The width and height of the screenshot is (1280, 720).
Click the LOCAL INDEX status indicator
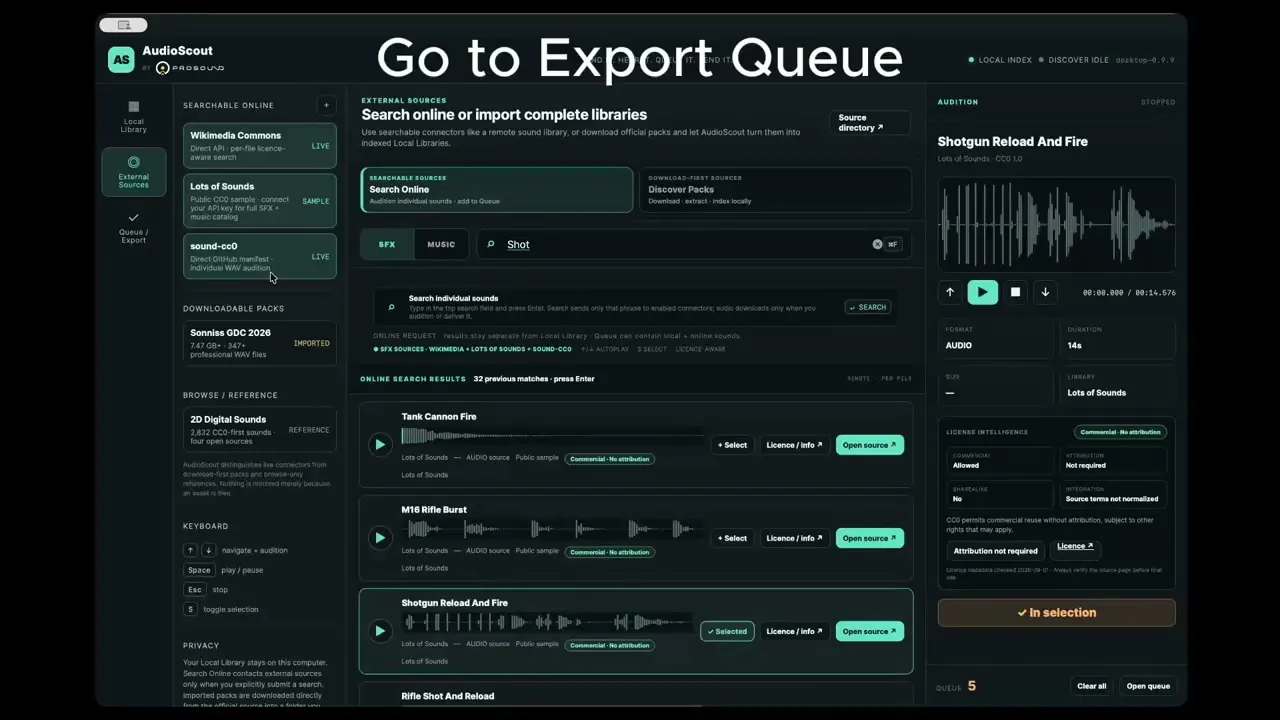click(x=1000, y=60)
